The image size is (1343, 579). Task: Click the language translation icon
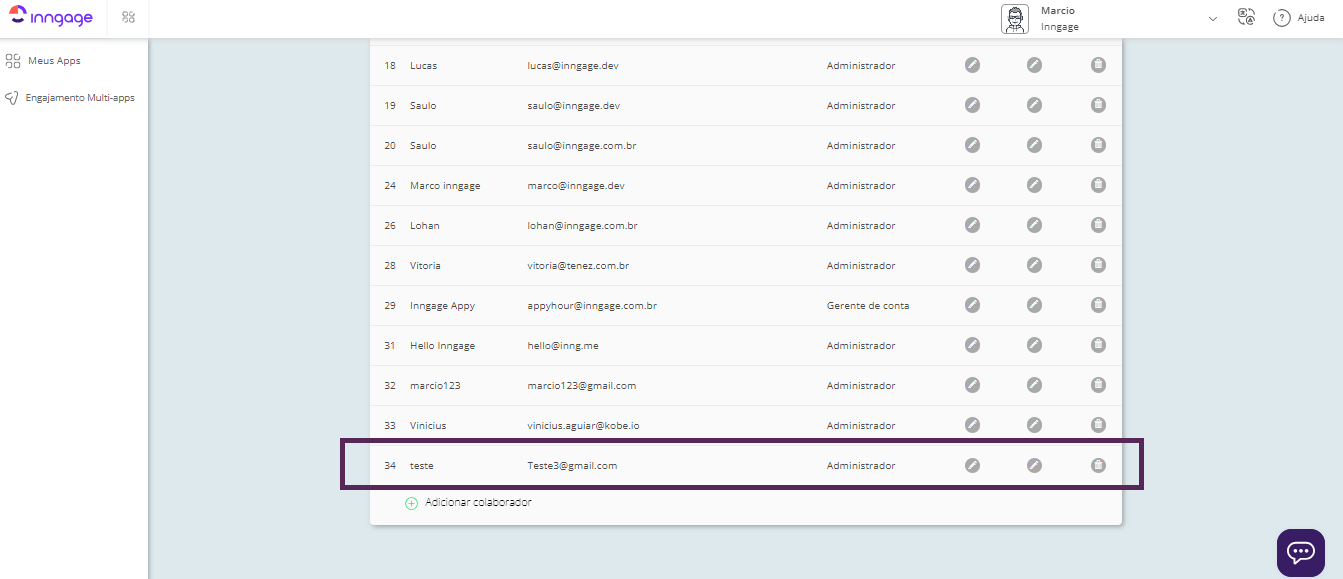point(1246,18)
